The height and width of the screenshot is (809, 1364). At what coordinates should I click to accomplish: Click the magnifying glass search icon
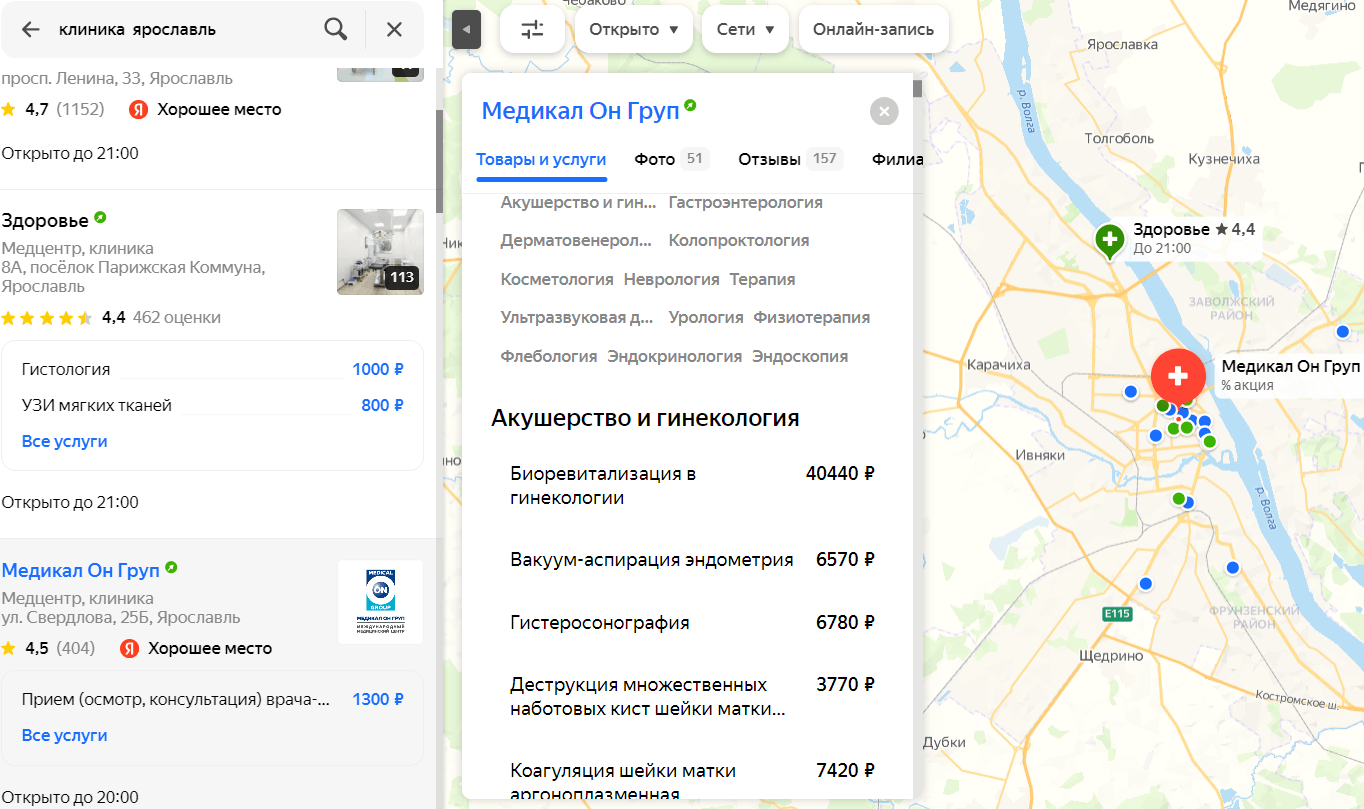pos(336,30)
